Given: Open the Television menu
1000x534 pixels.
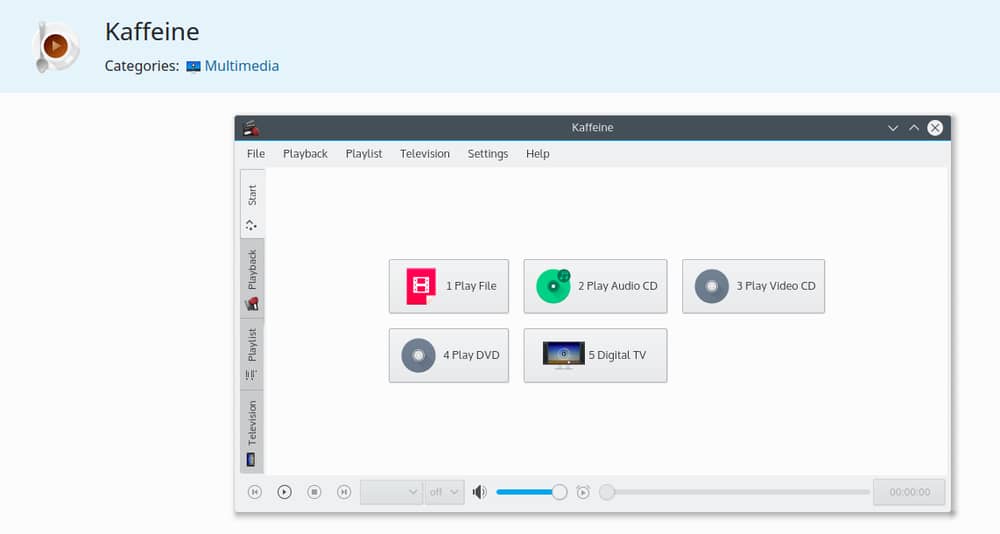Looking at the screenshot, I should pos(425,154).
